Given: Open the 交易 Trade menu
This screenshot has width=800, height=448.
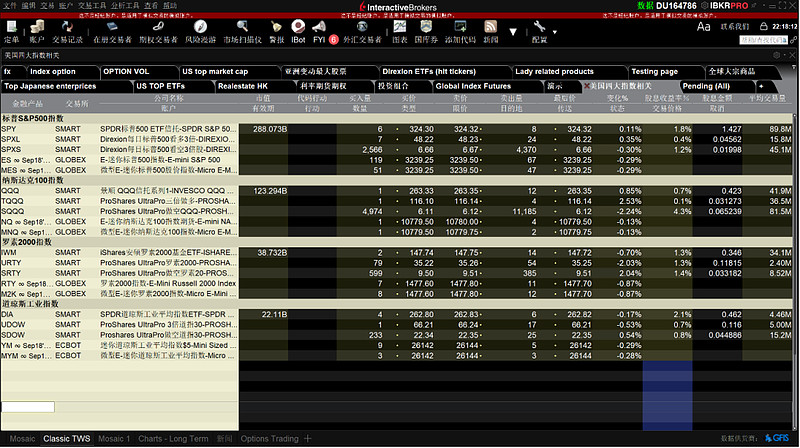Looking at the screenshot, I should 47,6.
